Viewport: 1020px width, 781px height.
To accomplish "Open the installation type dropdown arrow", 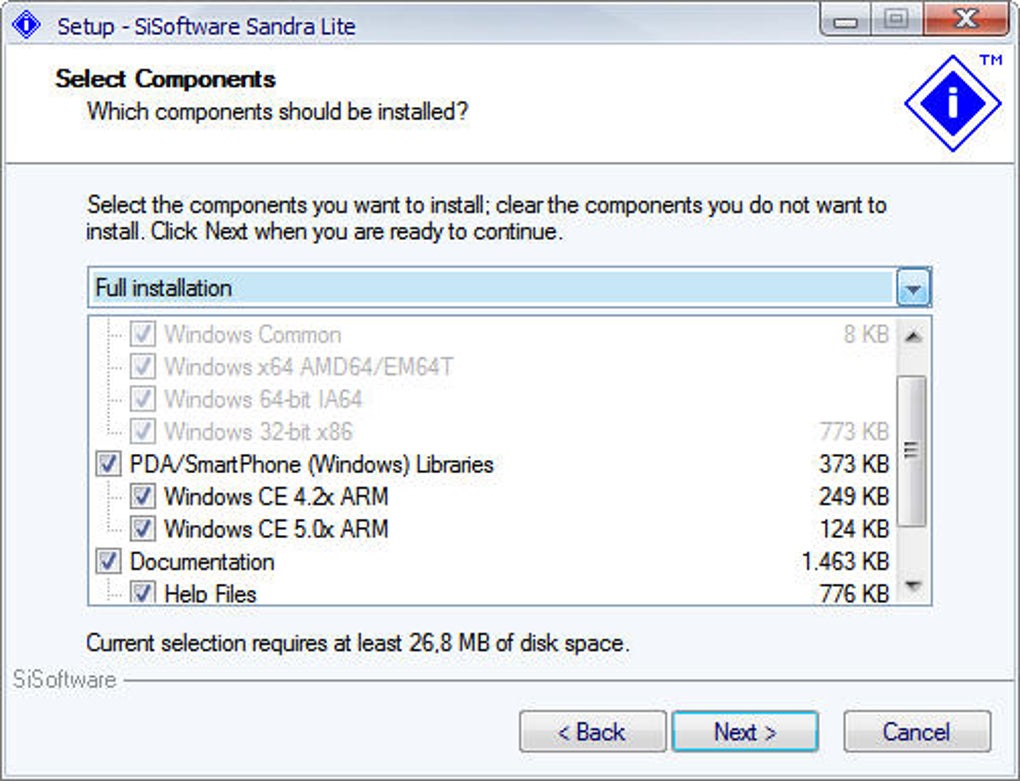I will click(x=914, y=289).
